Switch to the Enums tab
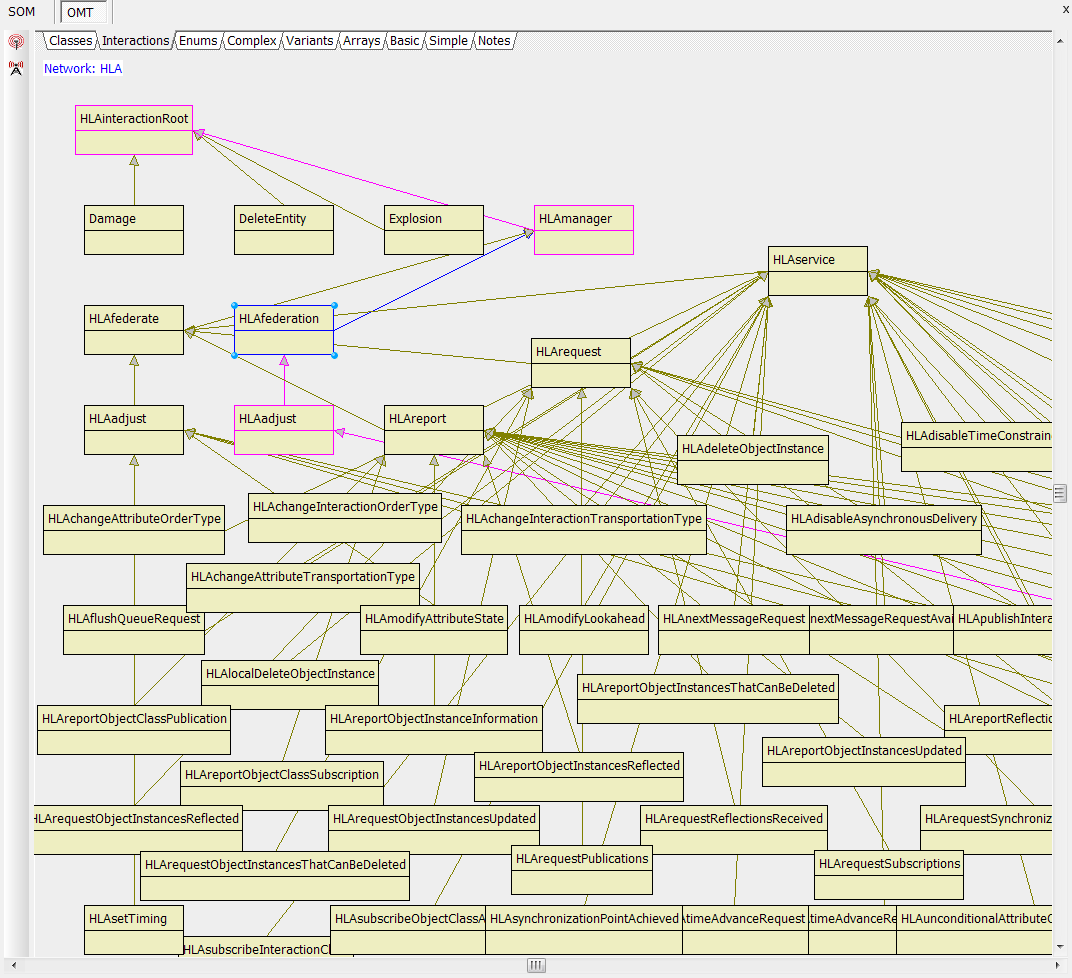Viewport: 1072px width, 978px height. tap(197, 41)
